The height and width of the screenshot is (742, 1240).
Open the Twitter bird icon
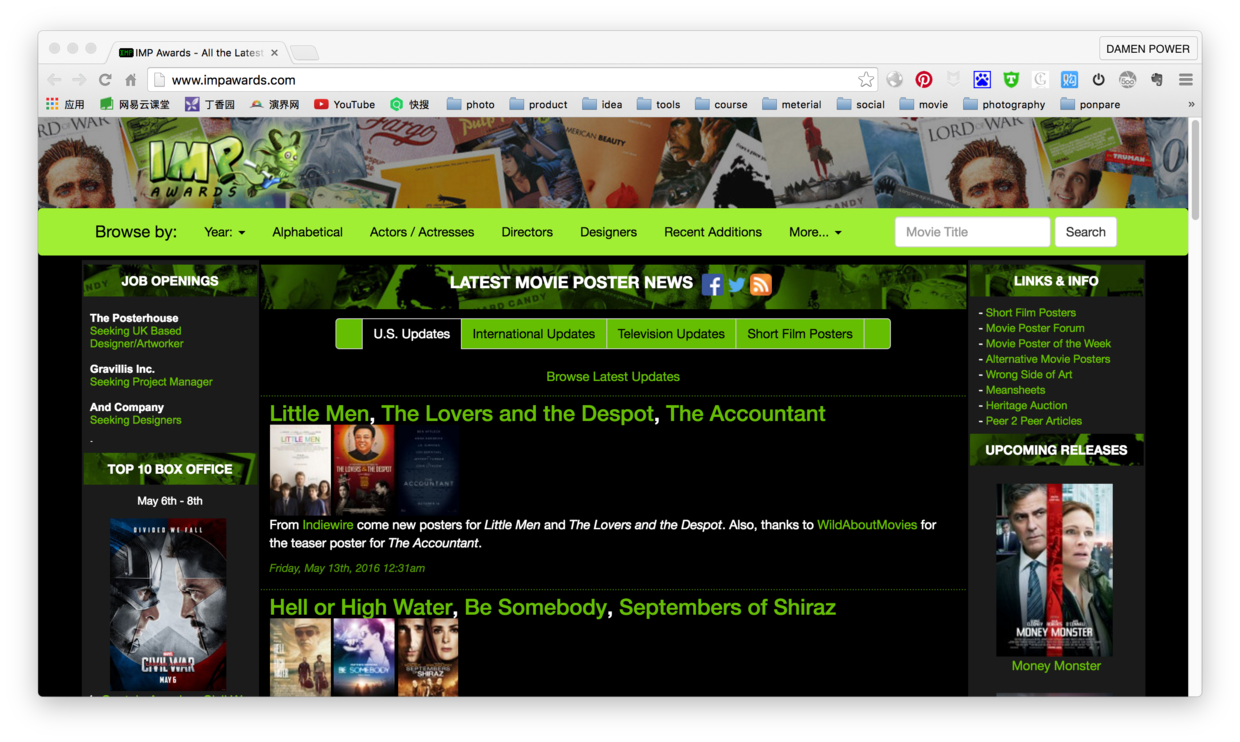(737, 284)
